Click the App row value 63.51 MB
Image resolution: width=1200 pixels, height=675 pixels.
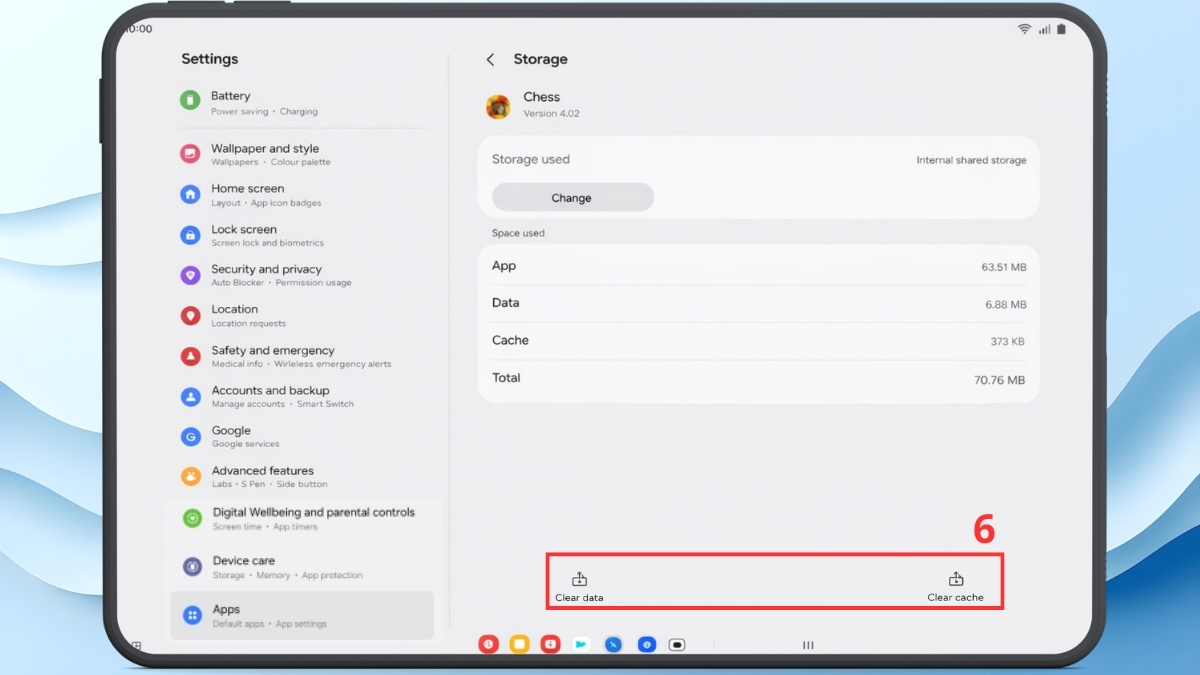(x=1004, y=267)
